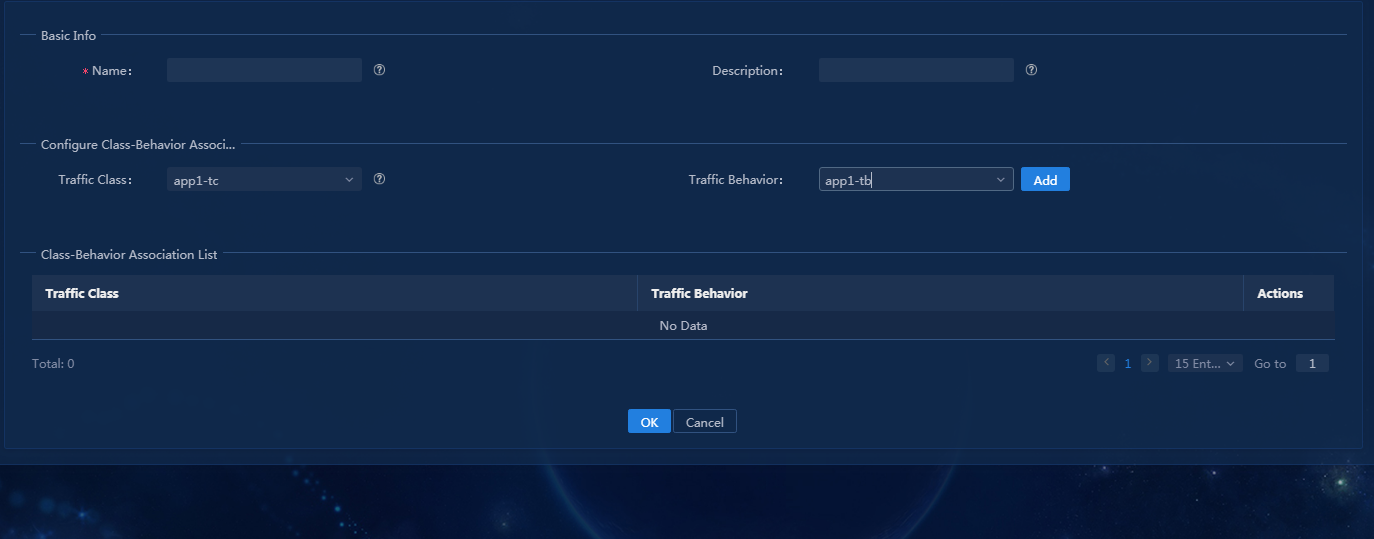Image resolution: width=1374 pixels, height=539 pixels.
Task: Focus the Description input field
Action: 916,70
